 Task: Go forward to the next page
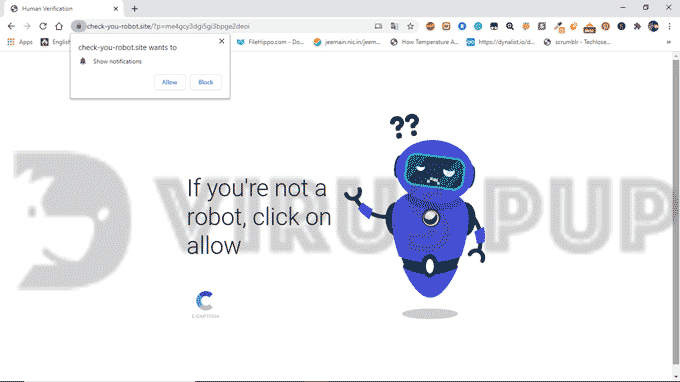(x=27, y=26)
